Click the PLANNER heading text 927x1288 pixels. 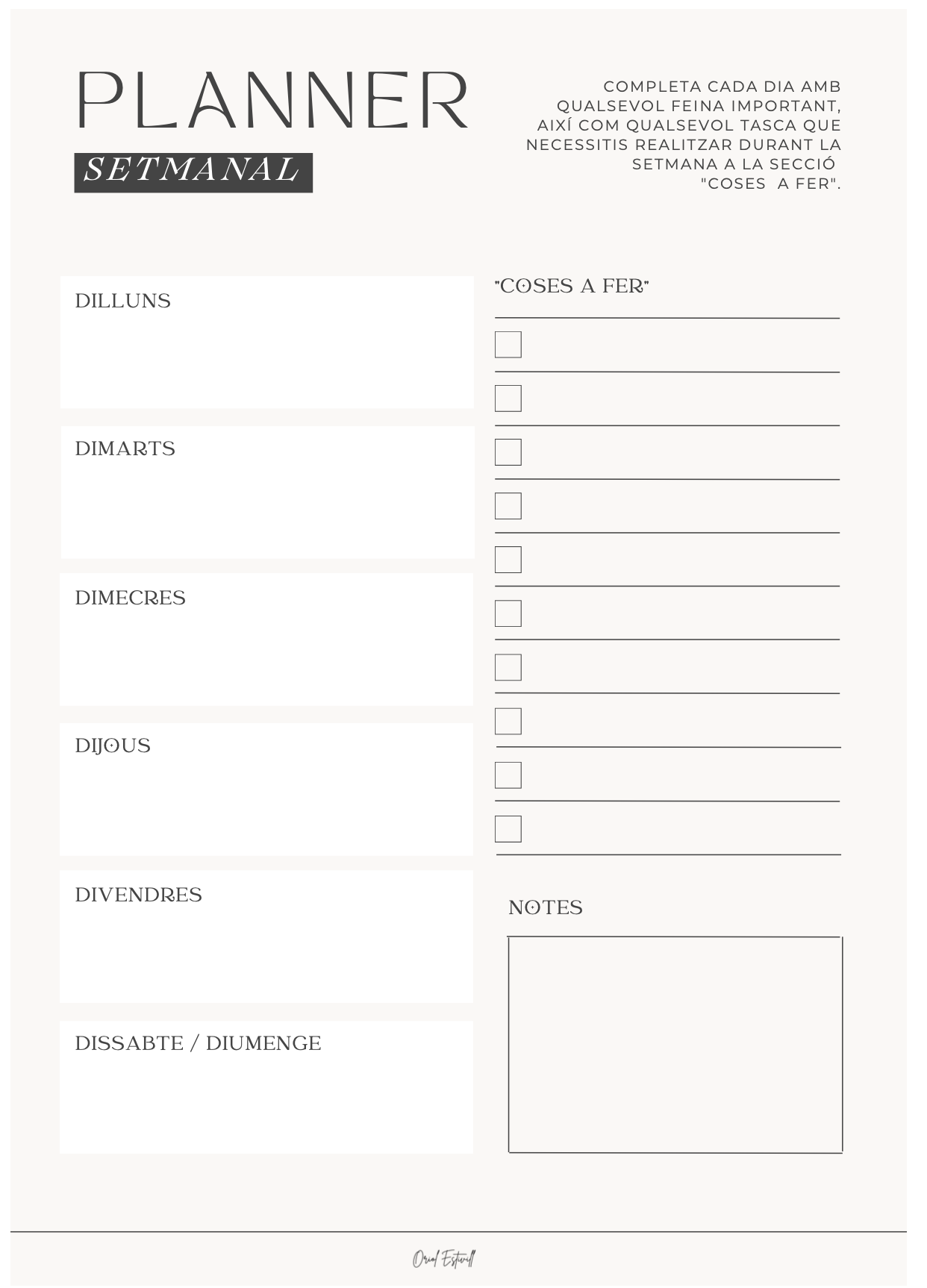[273, 101]
